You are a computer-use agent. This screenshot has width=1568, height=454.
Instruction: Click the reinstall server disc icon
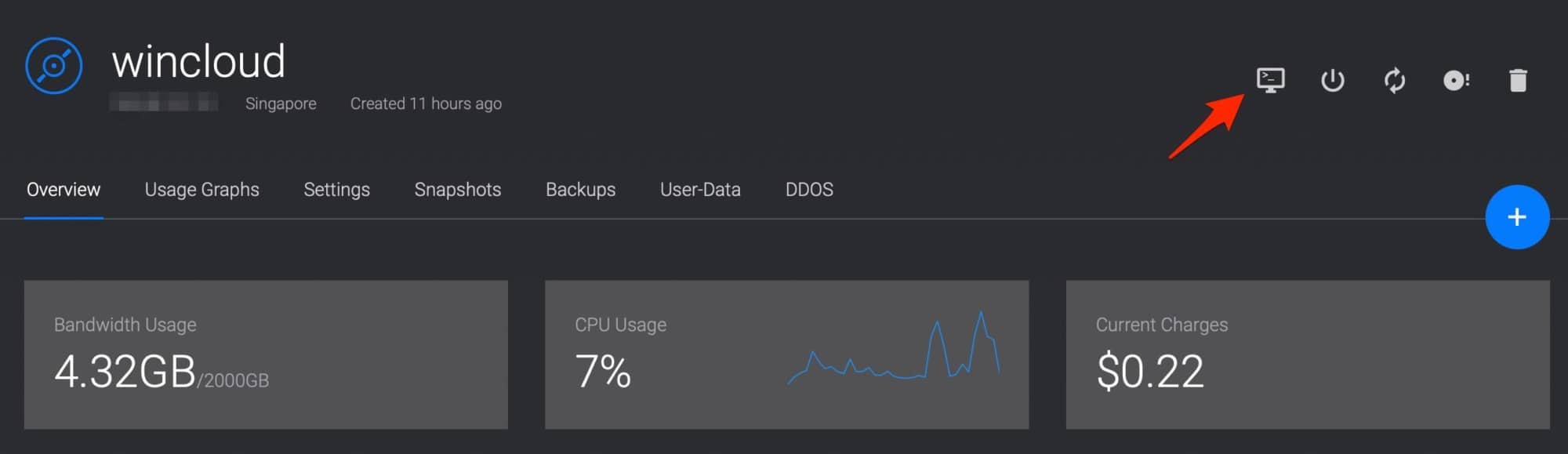tap(1456, 80)
